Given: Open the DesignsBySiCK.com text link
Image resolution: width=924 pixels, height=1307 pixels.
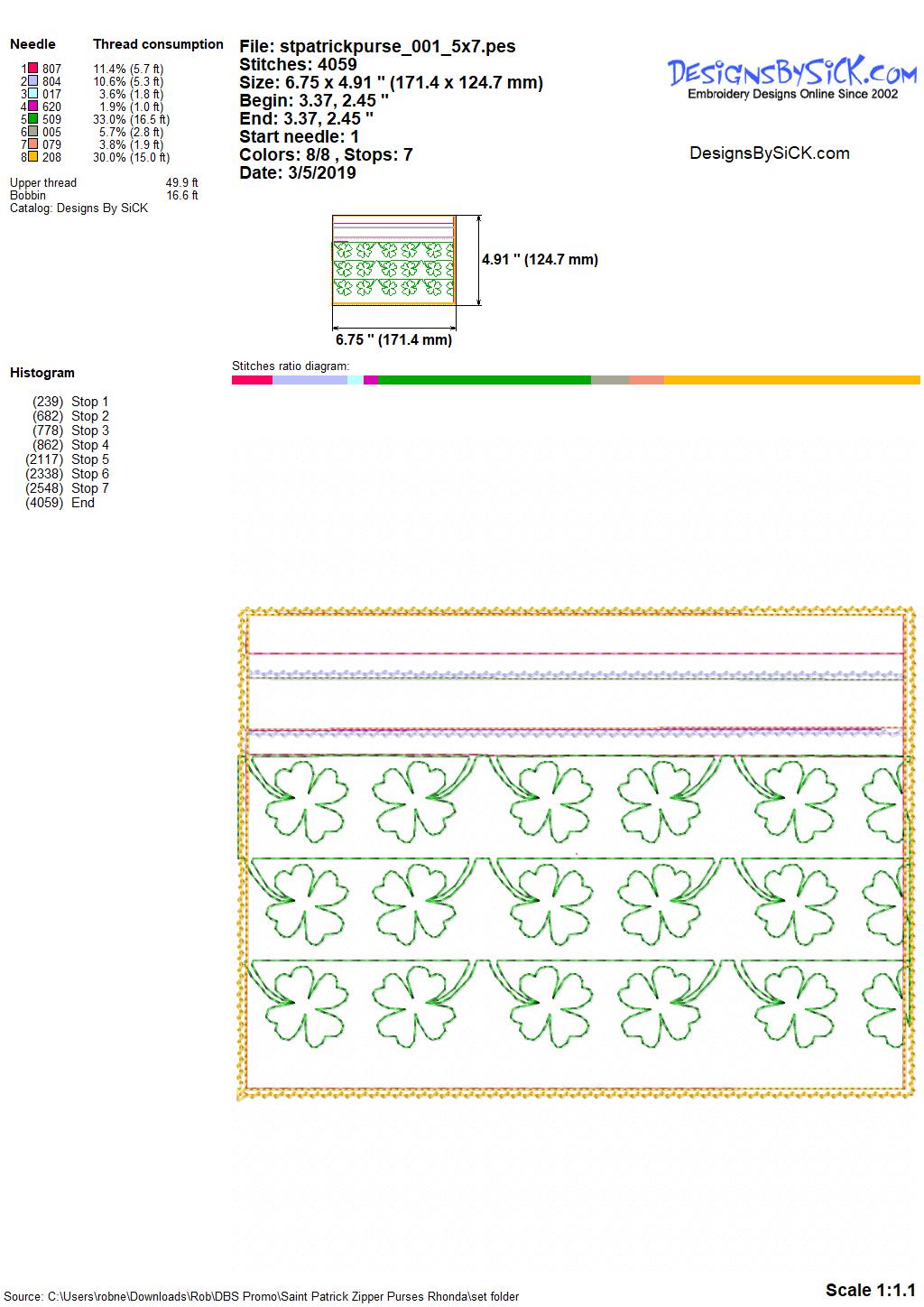Looking at the screenshot, I should pyautogui.click(x=769, y=153).
